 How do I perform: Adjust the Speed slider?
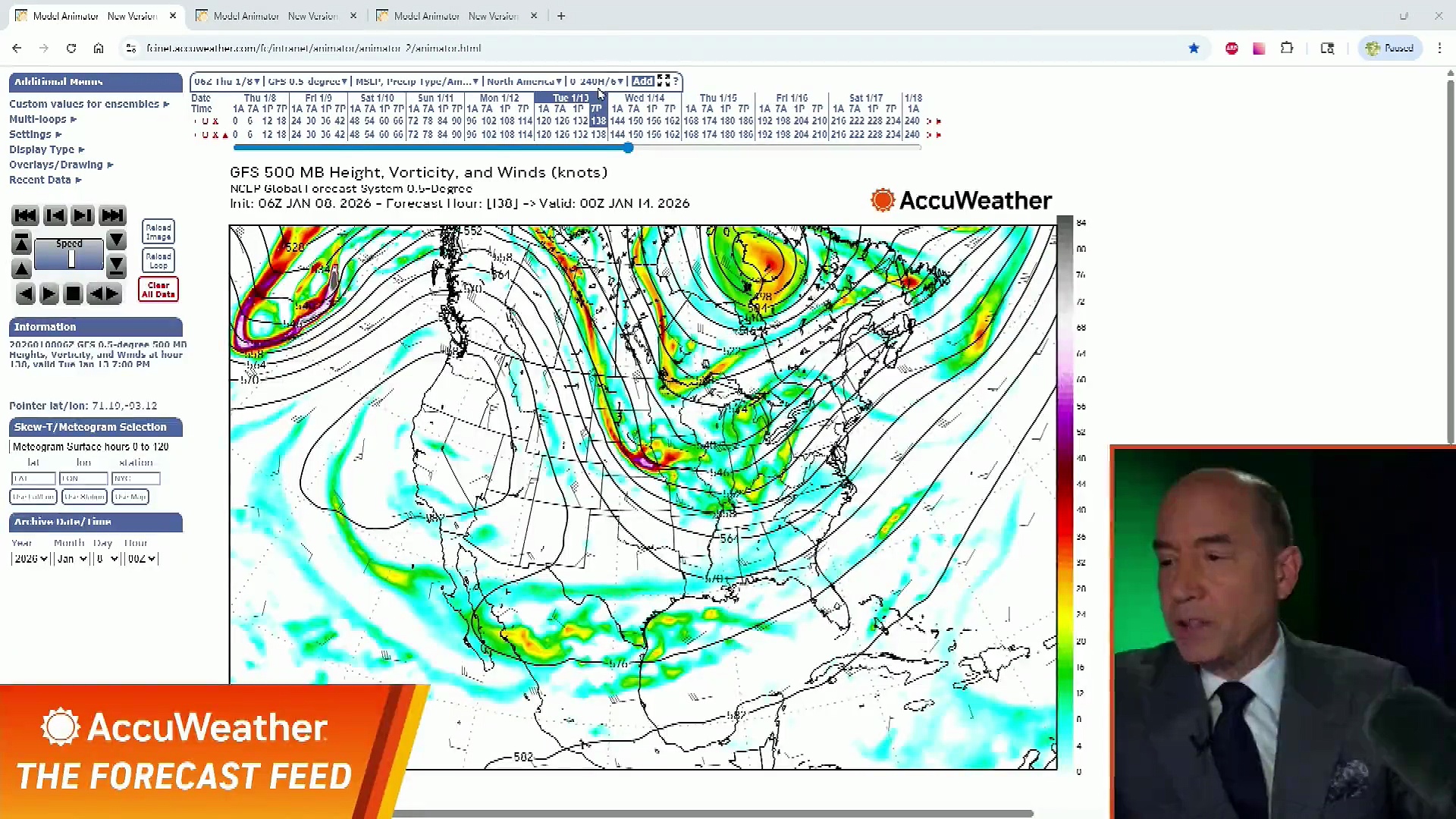point(71,258)
